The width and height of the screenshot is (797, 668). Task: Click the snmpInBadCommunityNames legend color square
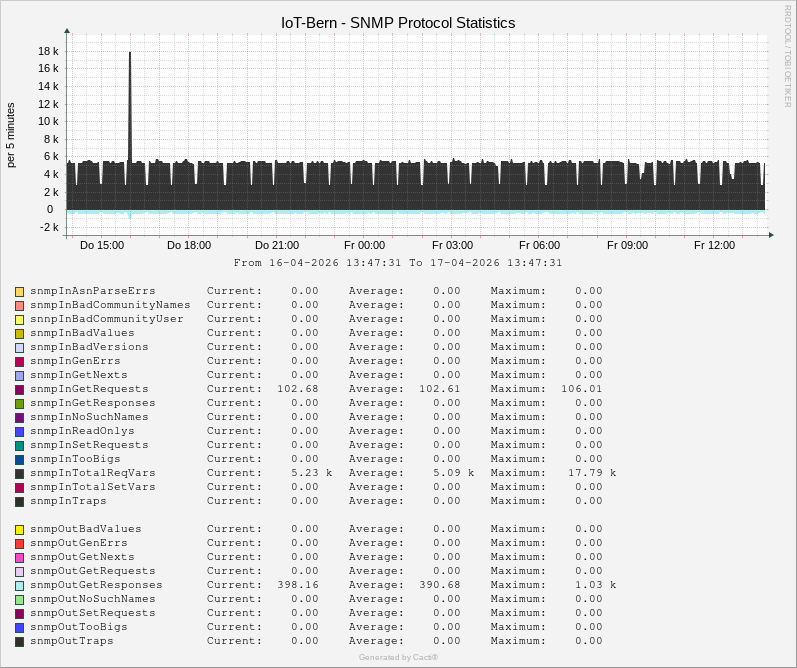click(19, 305)
